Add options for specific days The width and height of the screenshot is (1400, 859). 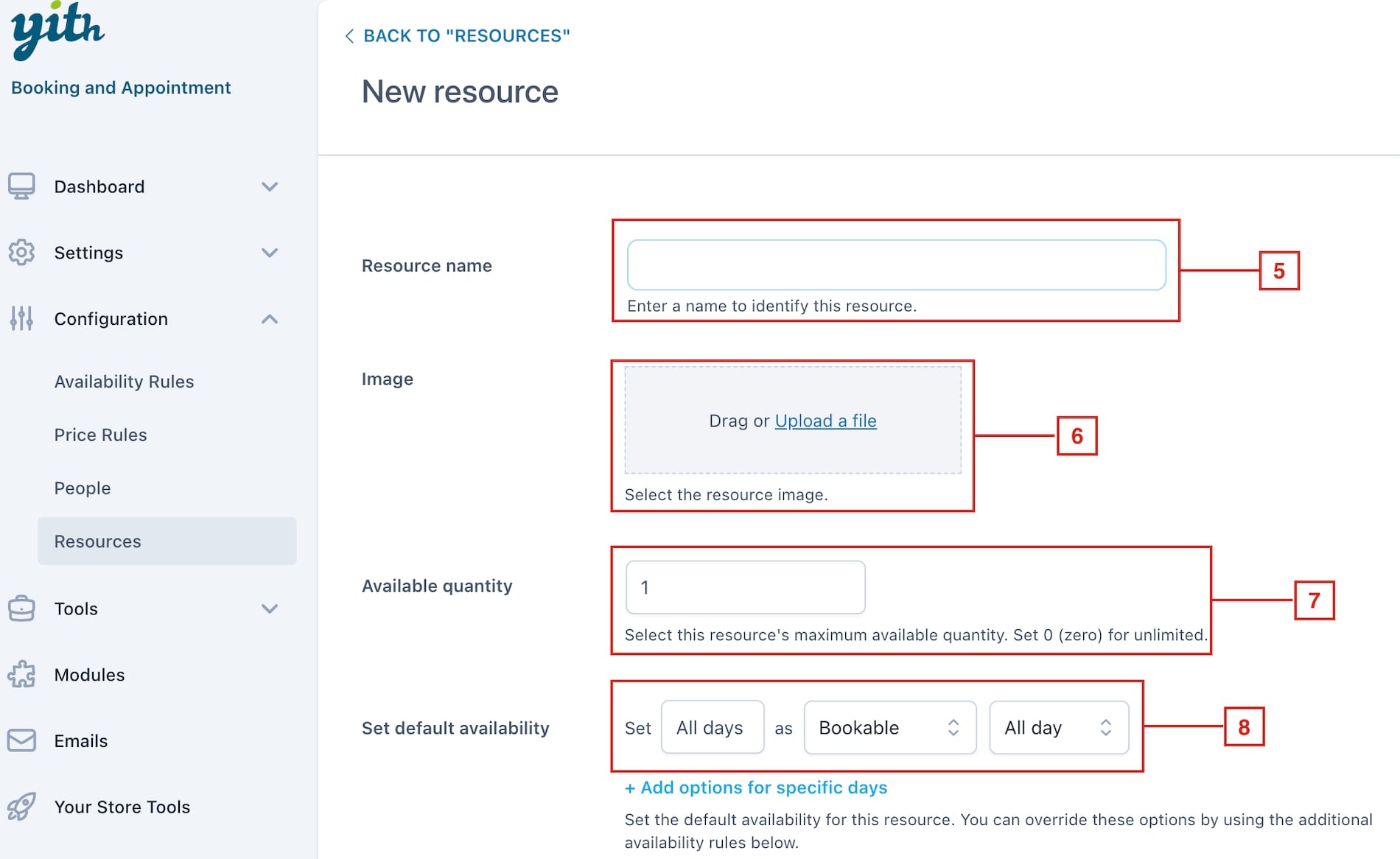tap(756, 788)
